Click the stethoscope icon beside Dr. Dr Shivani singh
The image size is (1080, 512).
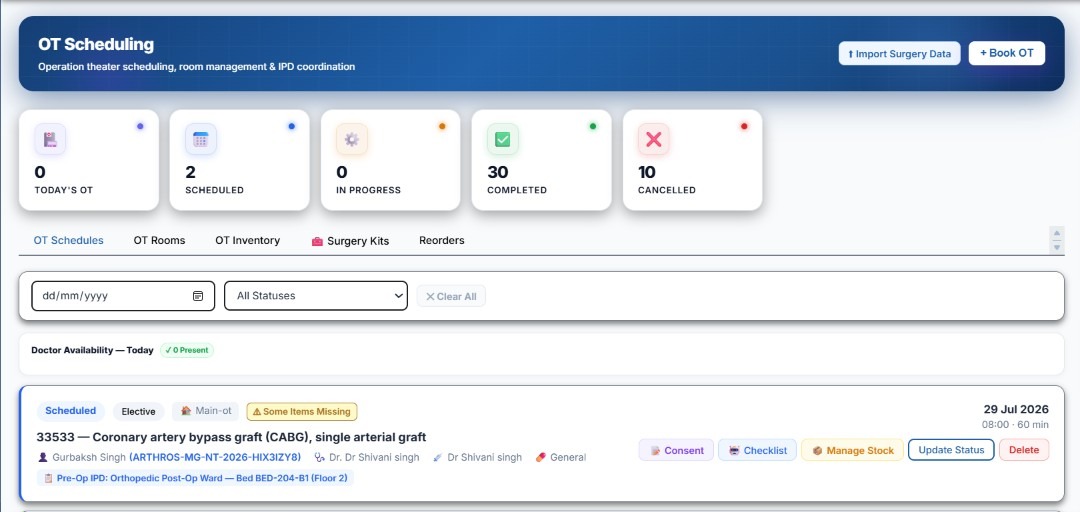(x=320, y=457)
